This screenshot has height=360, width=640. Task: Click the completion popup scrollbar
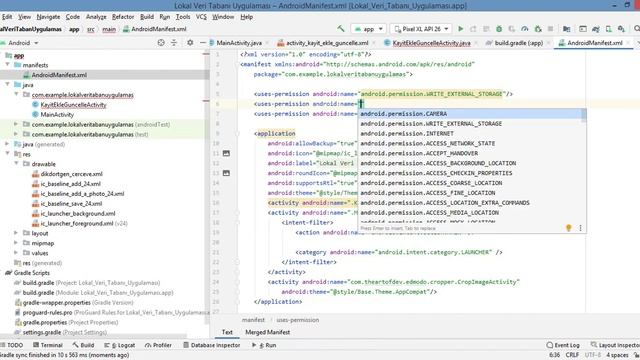click(584, 116)
